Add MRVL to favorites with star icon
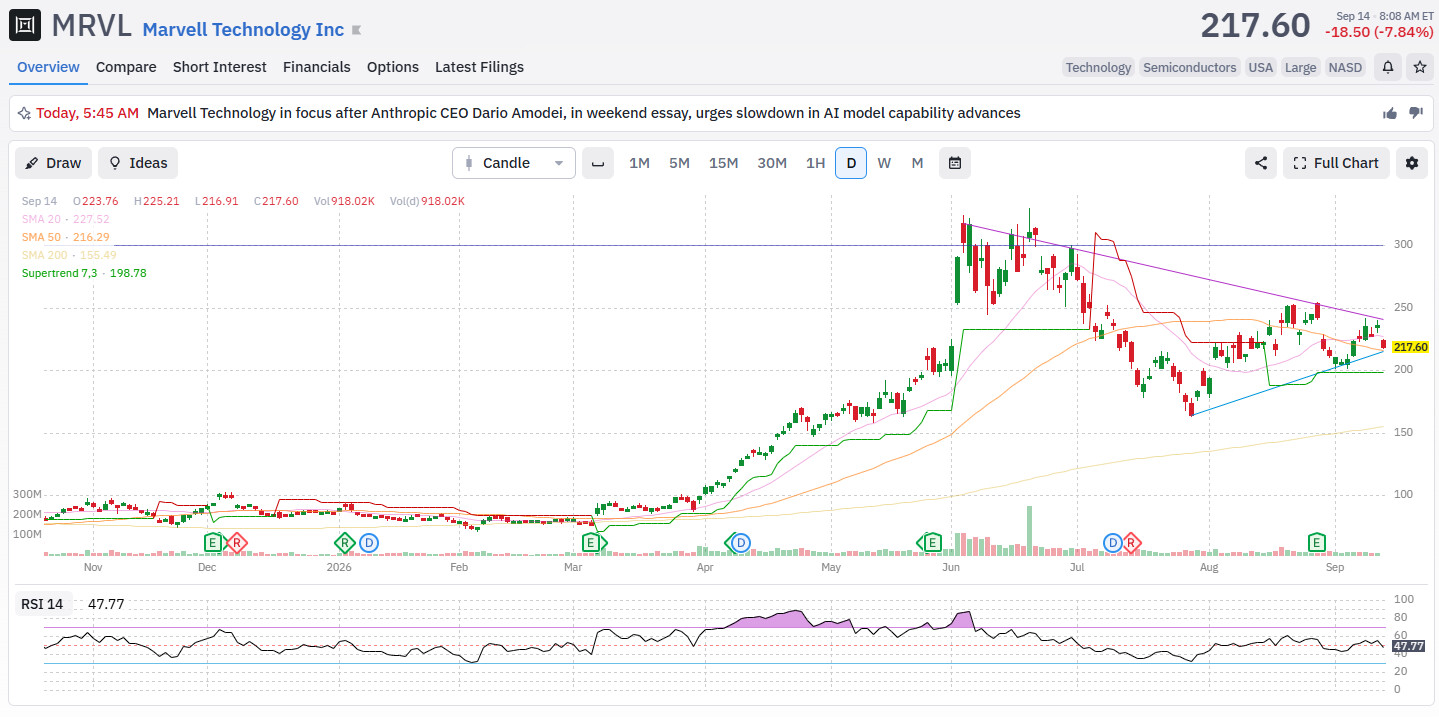The height and width of the screenshot is (717, 1439). click(1419, 67)
